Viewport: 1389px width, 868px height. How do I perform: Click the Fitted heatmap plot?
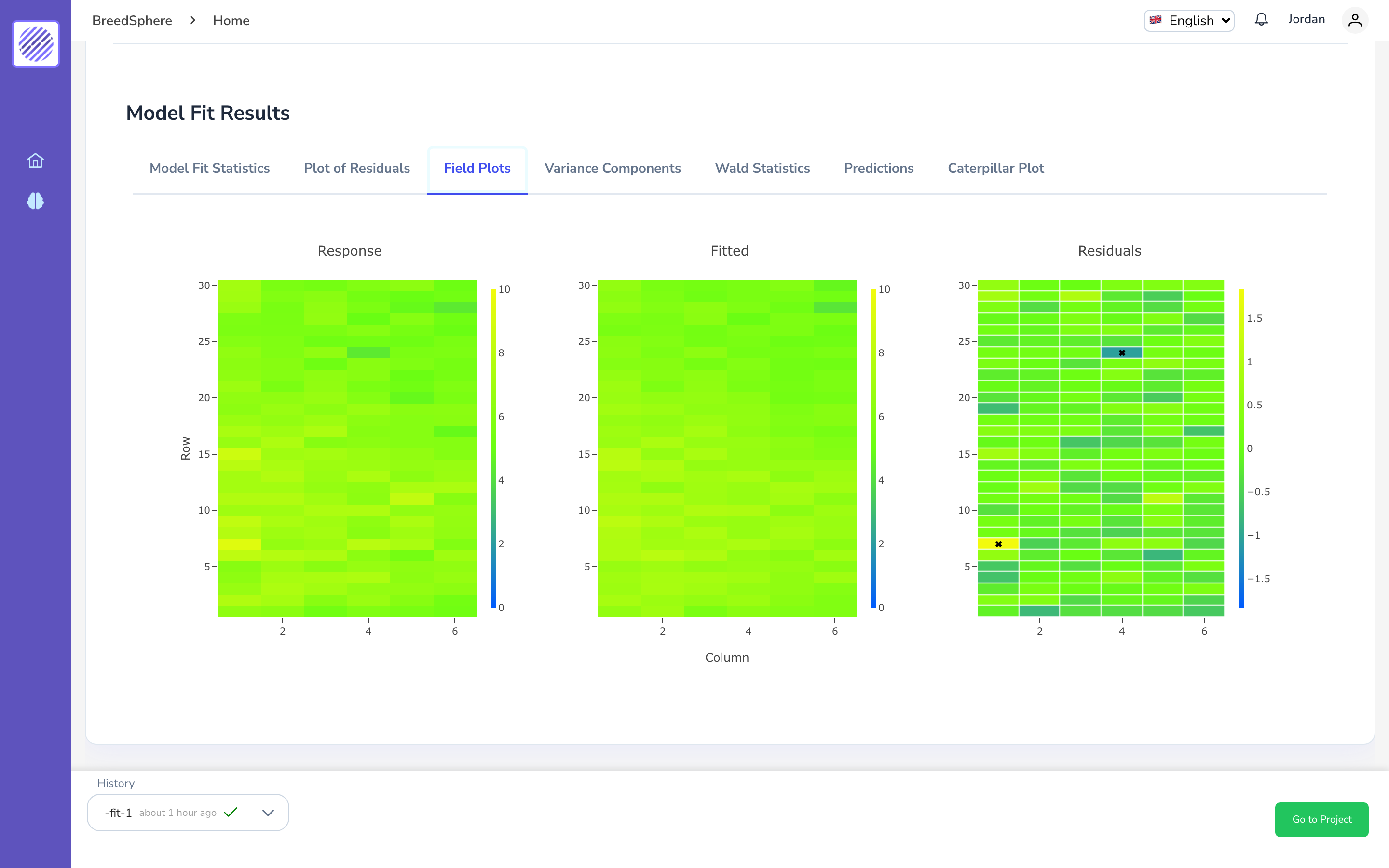click(727, 448)
